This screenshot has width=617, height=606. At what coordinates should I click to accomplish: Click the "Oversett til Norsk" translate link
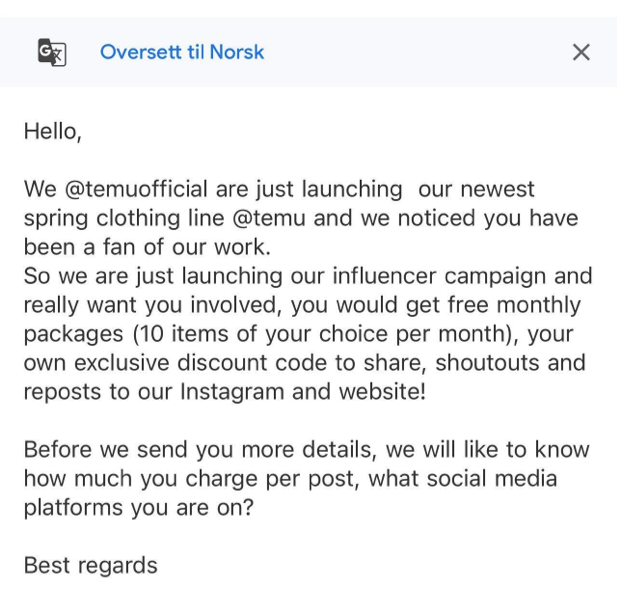tap(182, 52)
